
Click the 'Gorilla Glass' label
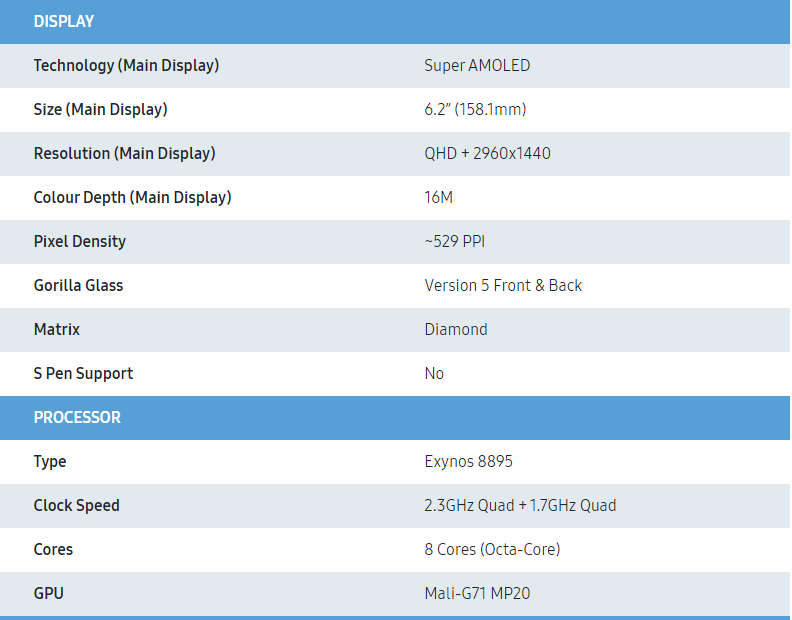78,286
